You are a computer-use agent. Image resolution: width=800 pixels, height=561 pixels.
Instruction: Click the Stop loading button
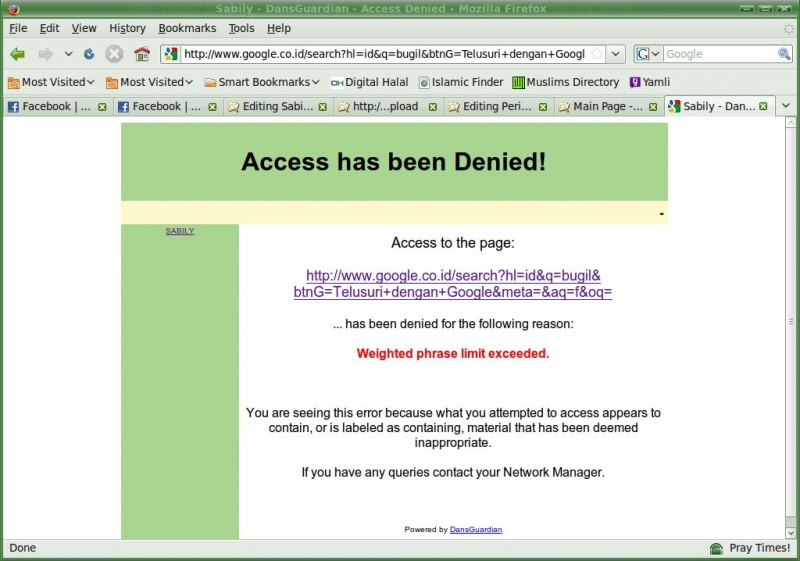tap(114, 54)
